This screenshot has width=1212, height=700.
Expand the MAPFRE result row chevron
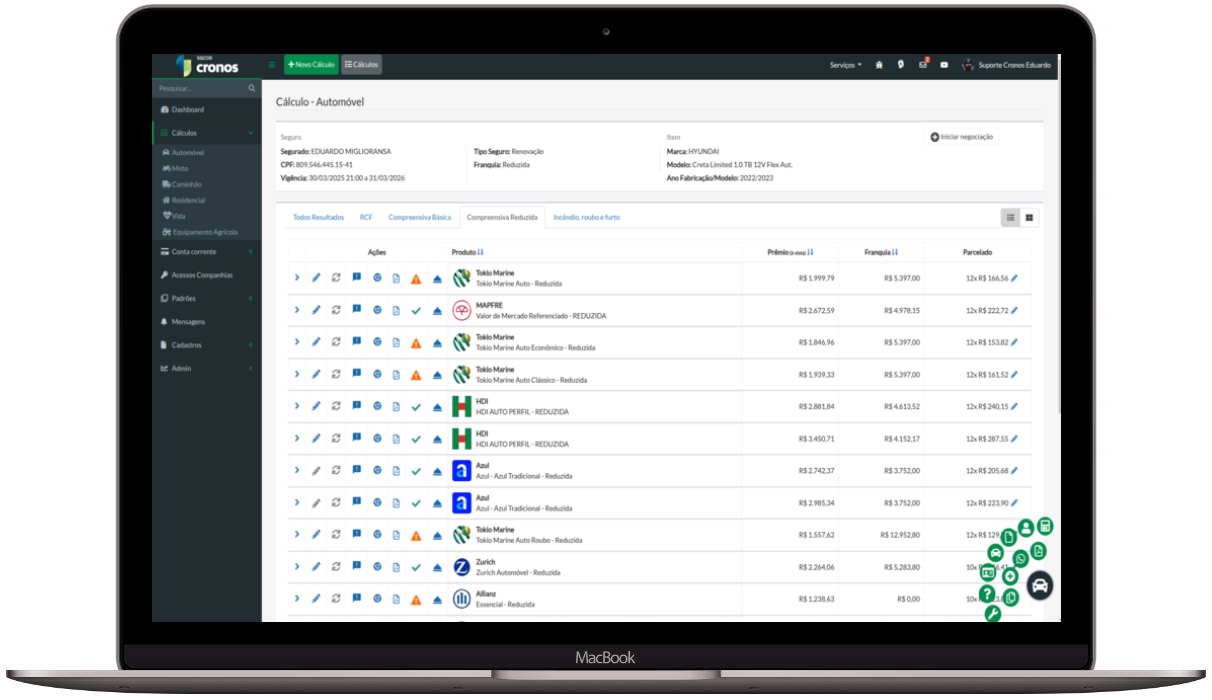(297, 310)
